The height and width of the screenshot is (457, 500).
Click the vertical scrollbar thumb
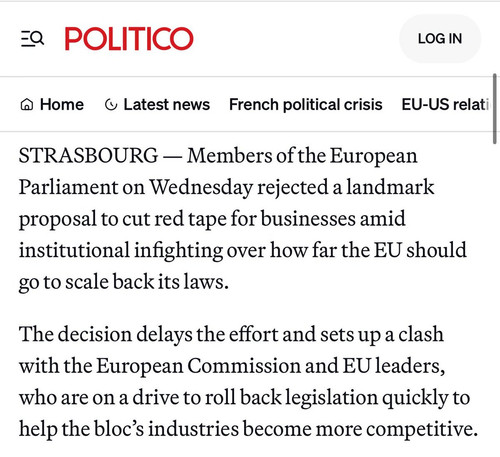495,109
